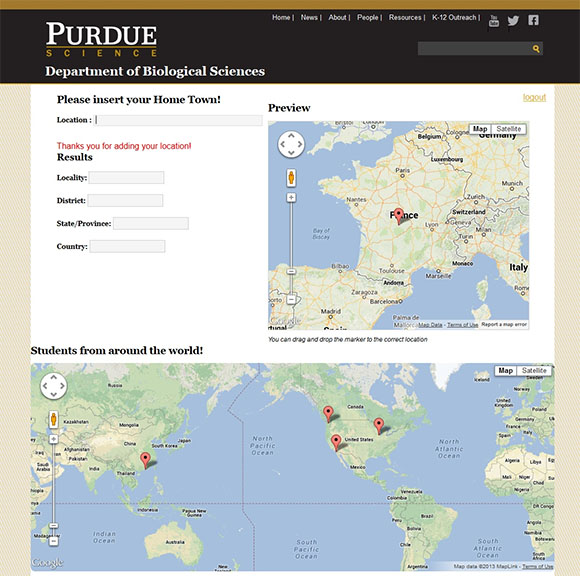Viewport: 580px width, 576px height.
Task: Zoom out using minus on Preview map
Action: point(291,299)
